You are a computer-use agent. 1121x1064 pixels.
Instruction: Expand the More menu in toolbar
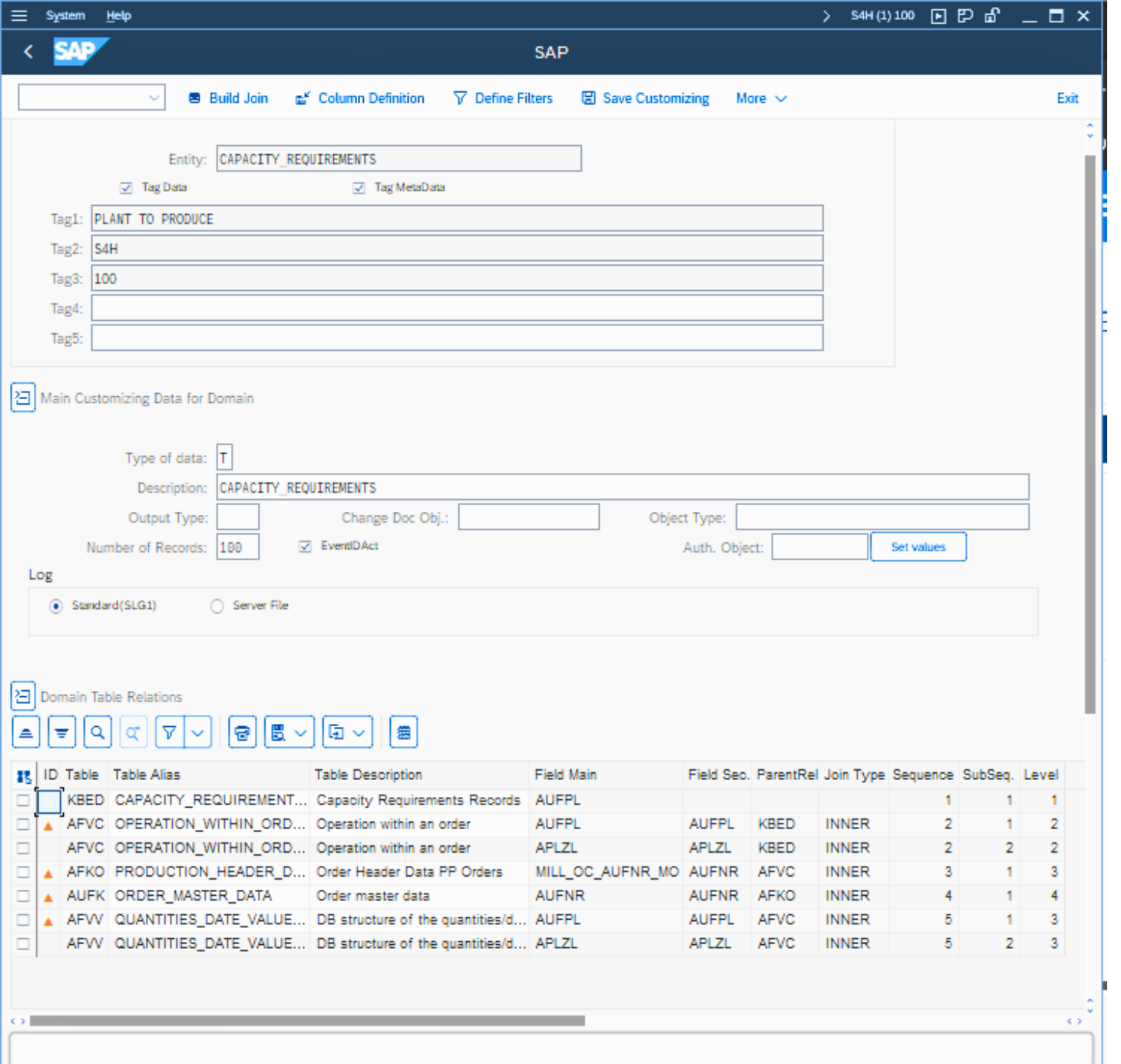point(761,98)
